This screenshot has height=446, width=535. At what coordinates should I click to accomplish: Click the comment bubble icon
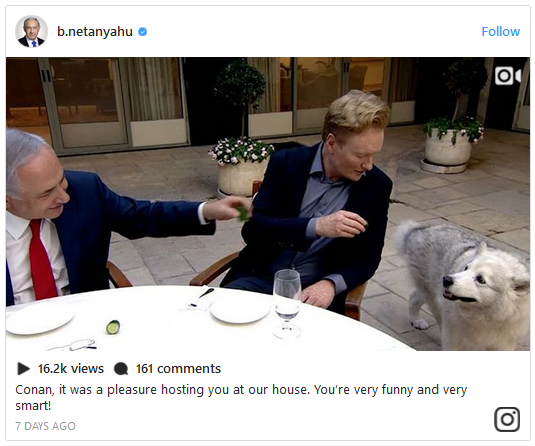[x=121, y=369]
